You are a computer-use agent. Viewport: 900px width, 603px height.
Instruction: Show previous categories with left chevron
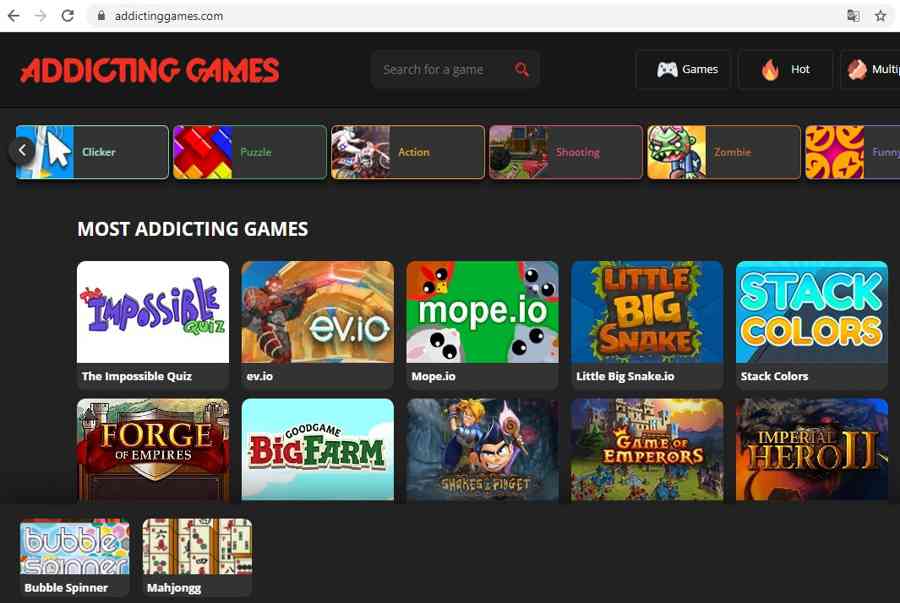[x=22, y=151]
